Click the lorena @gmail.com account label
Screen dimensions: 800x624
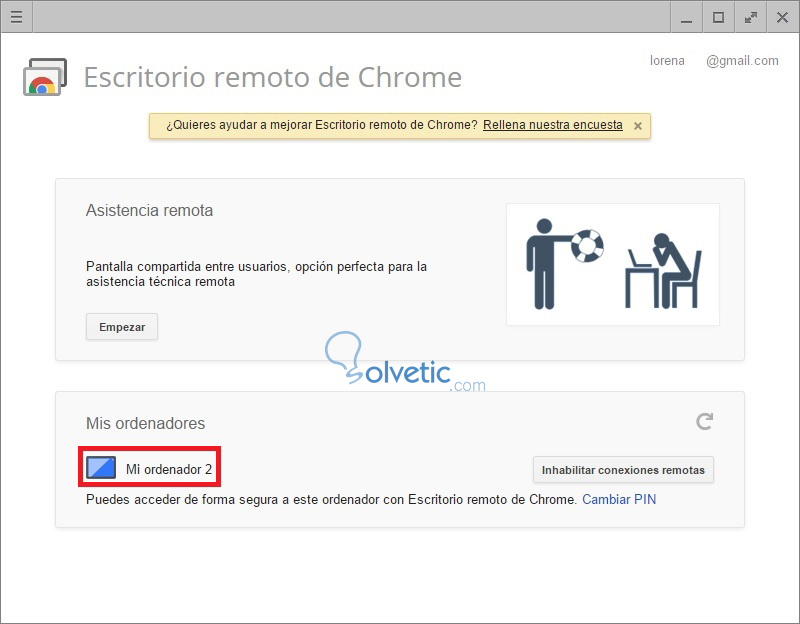[x=714, y=61]
